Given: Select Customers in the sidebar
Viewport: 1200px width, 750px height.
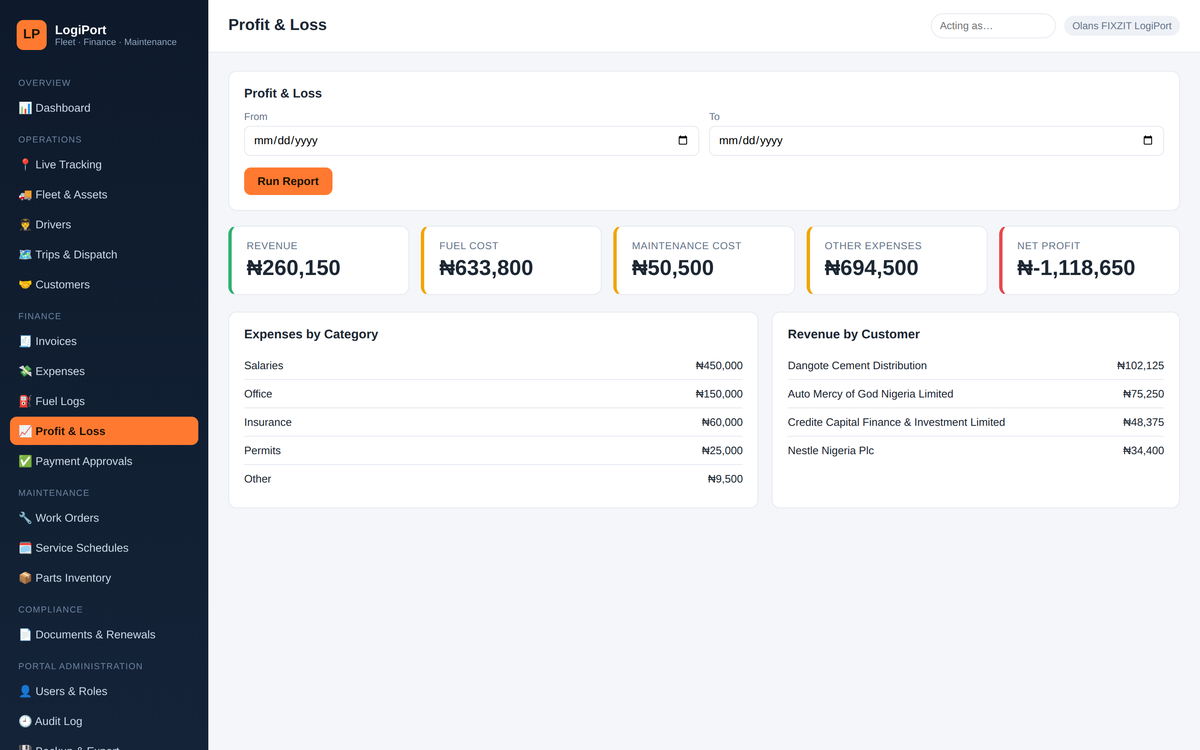Looking at the screenshot, I should point(62,285).
